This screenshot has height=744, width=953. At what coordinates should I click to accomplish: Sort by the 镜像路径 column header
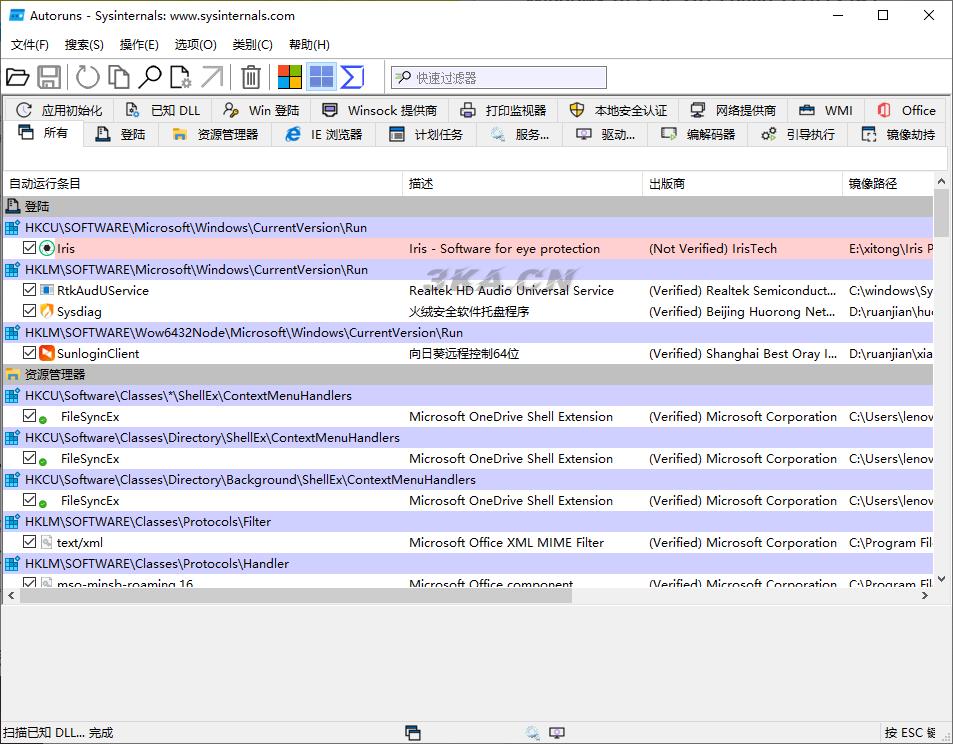pos(888,183)
